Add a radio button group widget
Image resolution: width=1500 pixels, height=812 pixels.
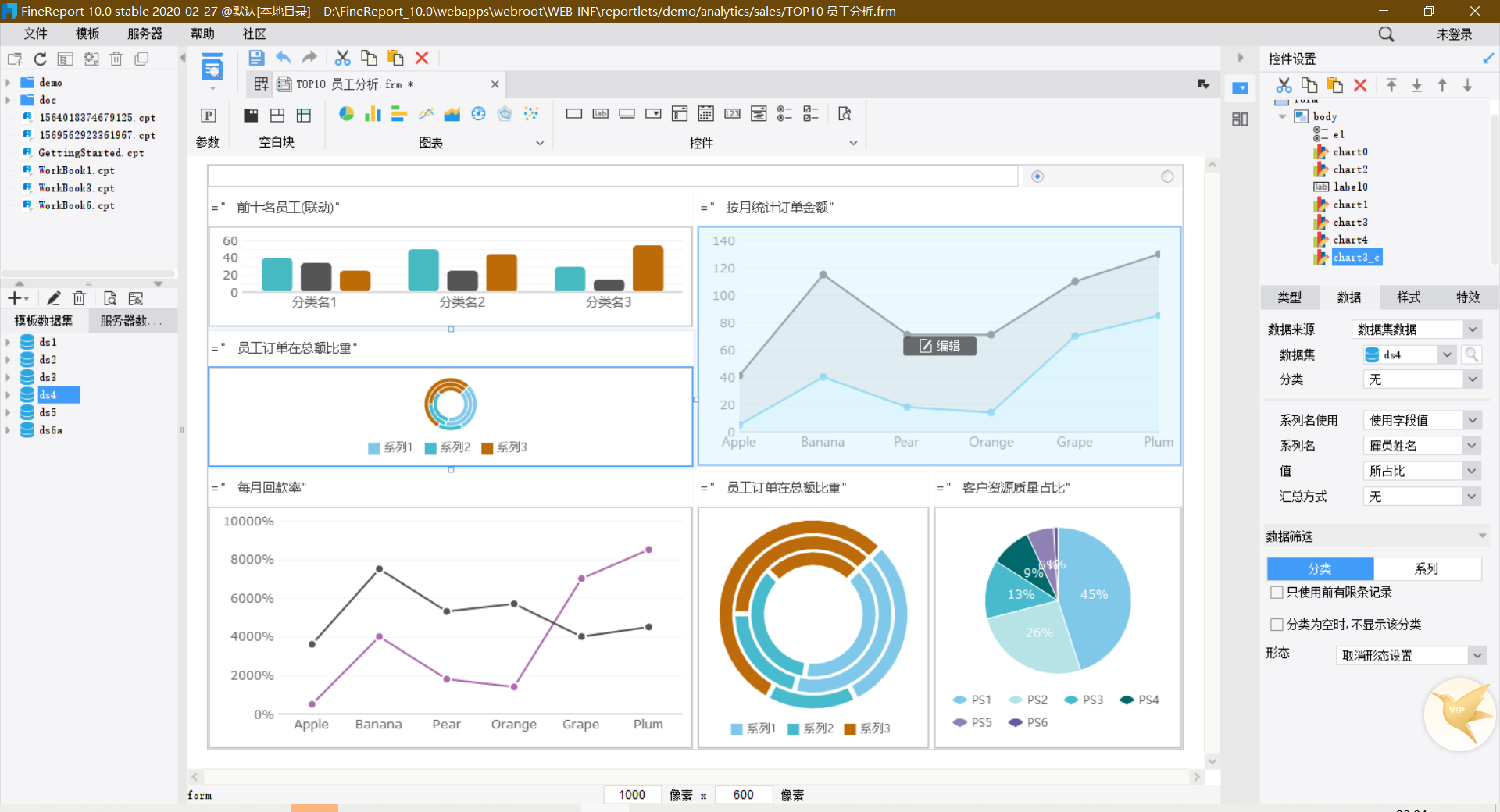[785, 114]
